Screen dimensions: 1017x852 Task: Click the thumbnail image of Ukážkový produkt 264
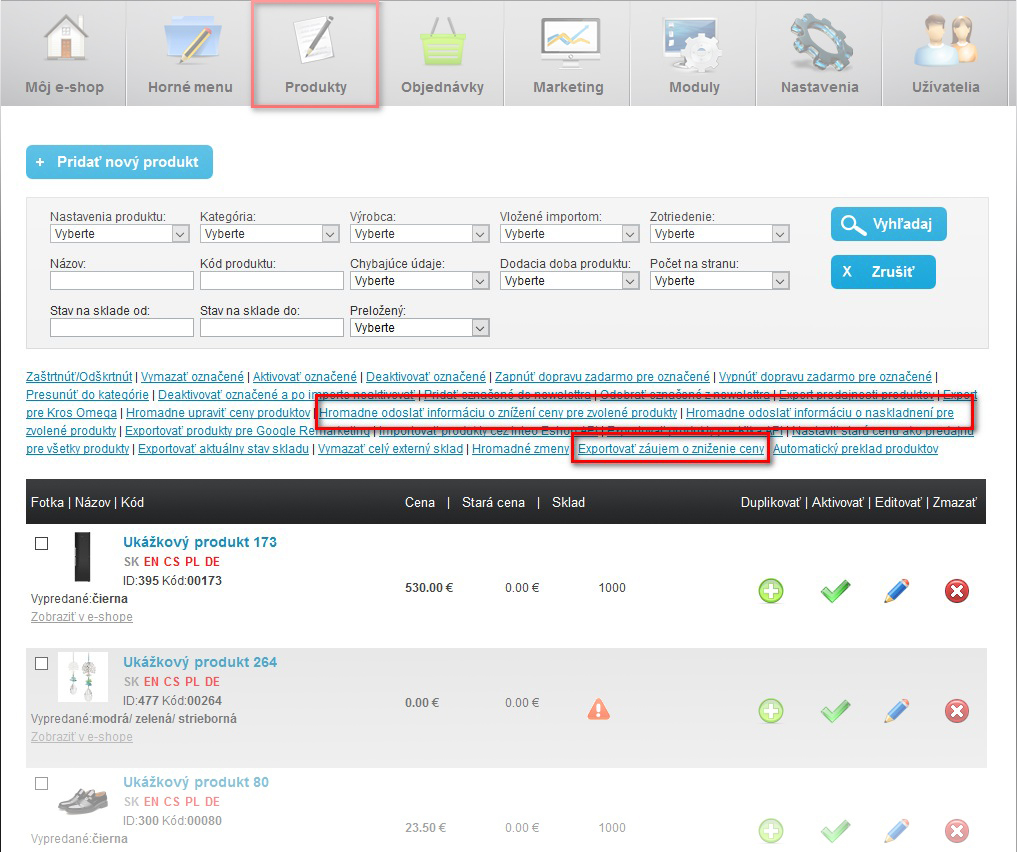point(83,677)
